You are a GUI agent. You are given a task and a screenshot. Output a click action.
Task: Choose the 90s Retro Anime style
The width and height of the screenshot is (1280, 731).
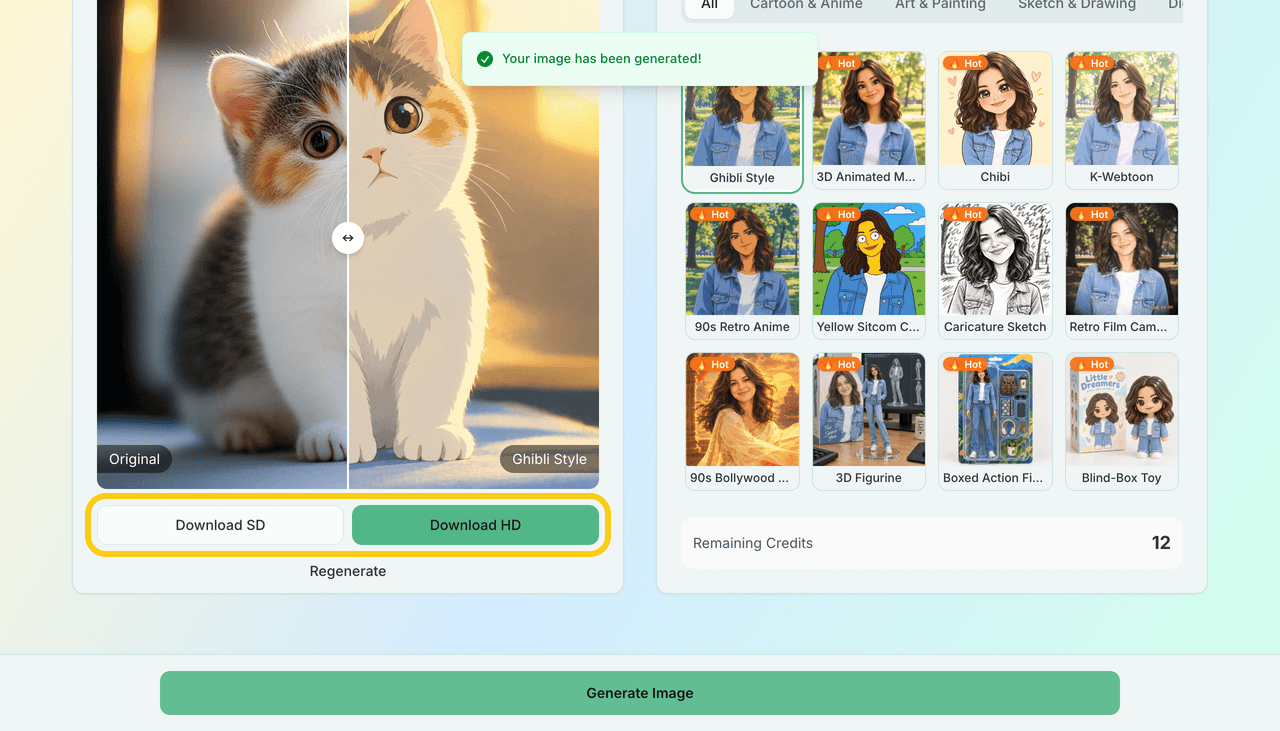742,270
